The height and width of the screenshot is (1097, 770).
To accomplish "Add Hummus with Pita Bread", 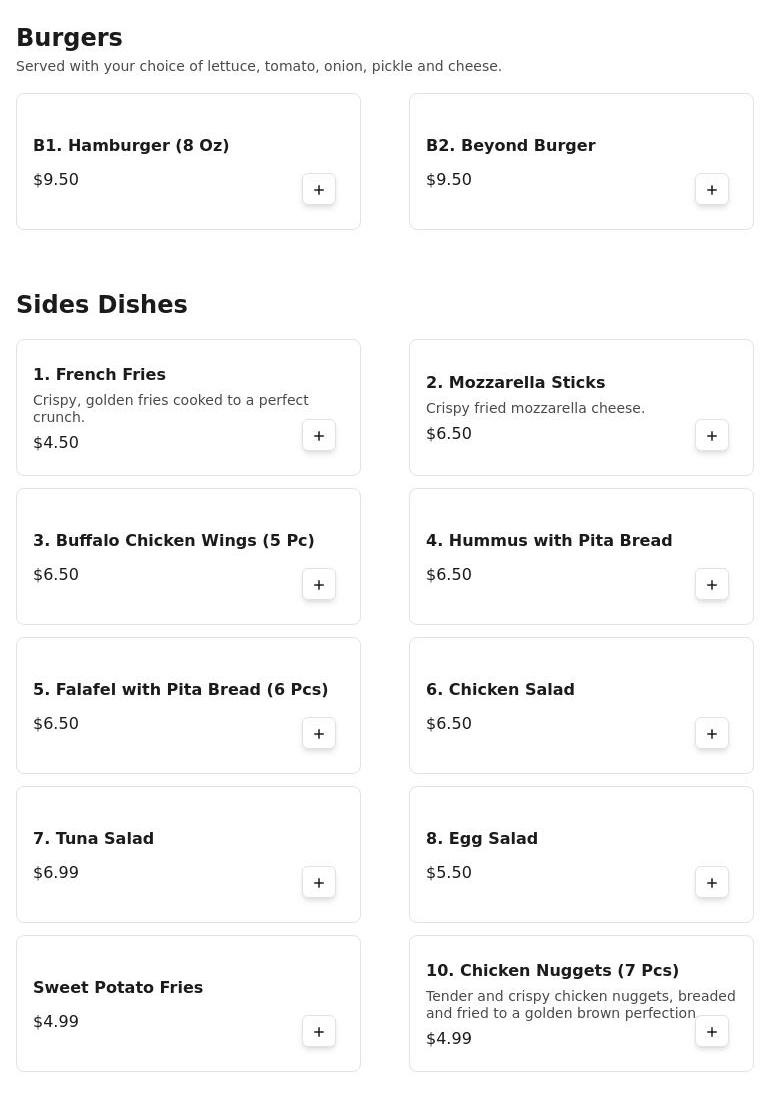I will (712, 584).
